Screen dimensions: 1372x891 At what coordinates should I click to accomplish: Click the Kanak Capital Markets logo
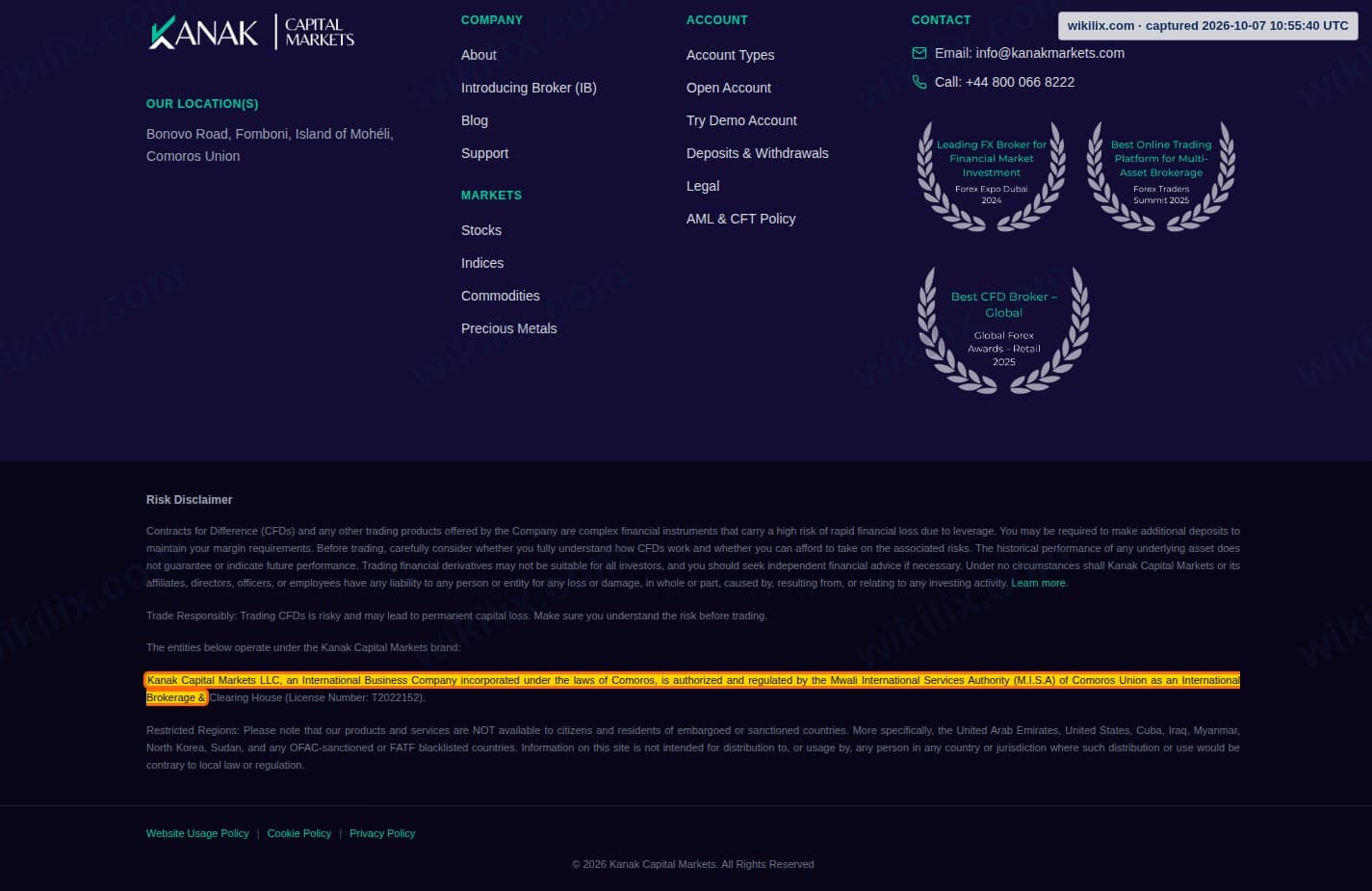click(x=251, y=32)
